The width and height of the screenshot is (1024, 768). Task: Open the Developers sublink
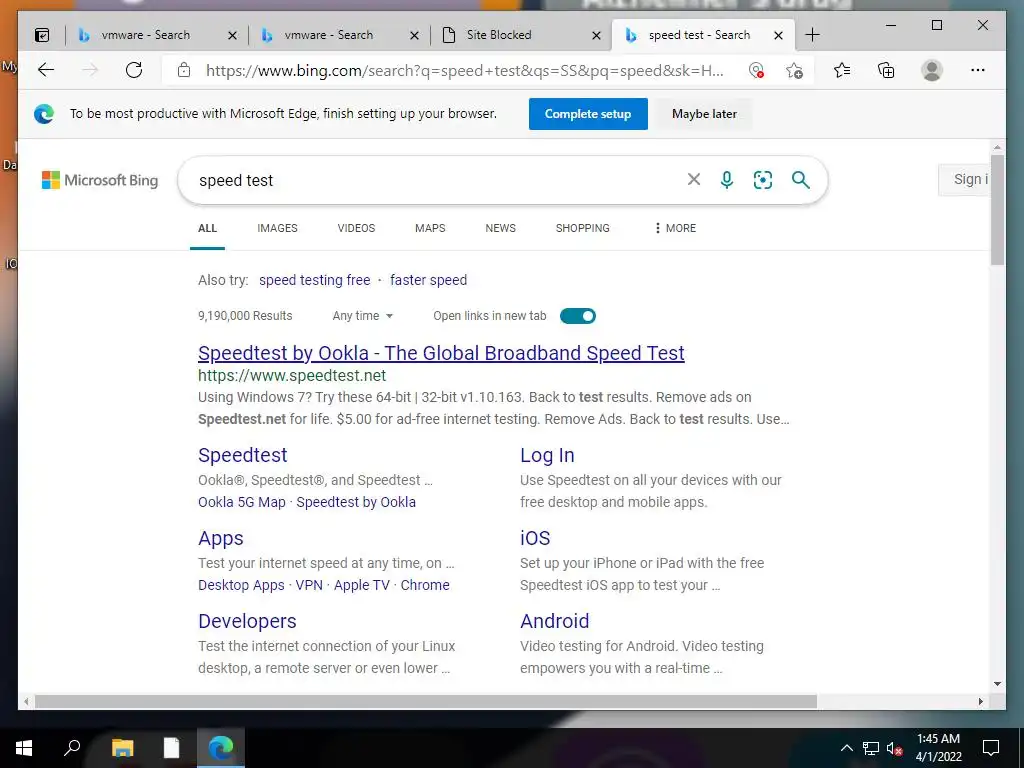248,621
